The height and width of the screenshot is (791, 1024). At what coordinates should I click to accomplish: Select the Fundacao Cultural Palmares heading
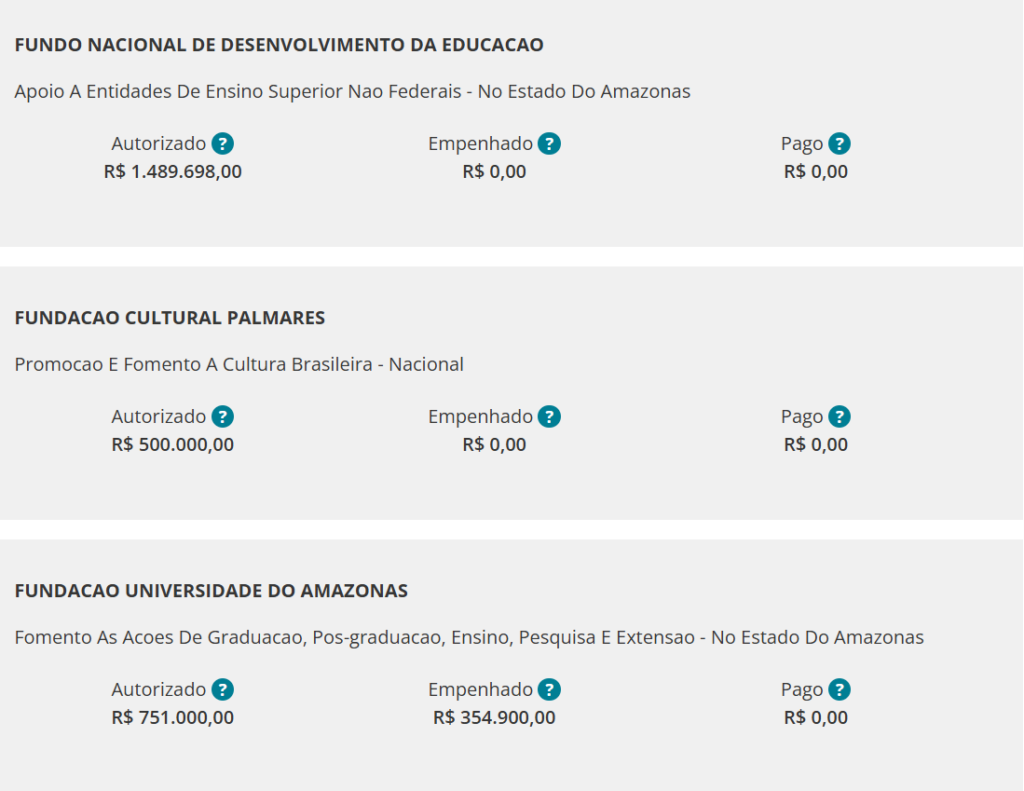click(x=170, y=318)
